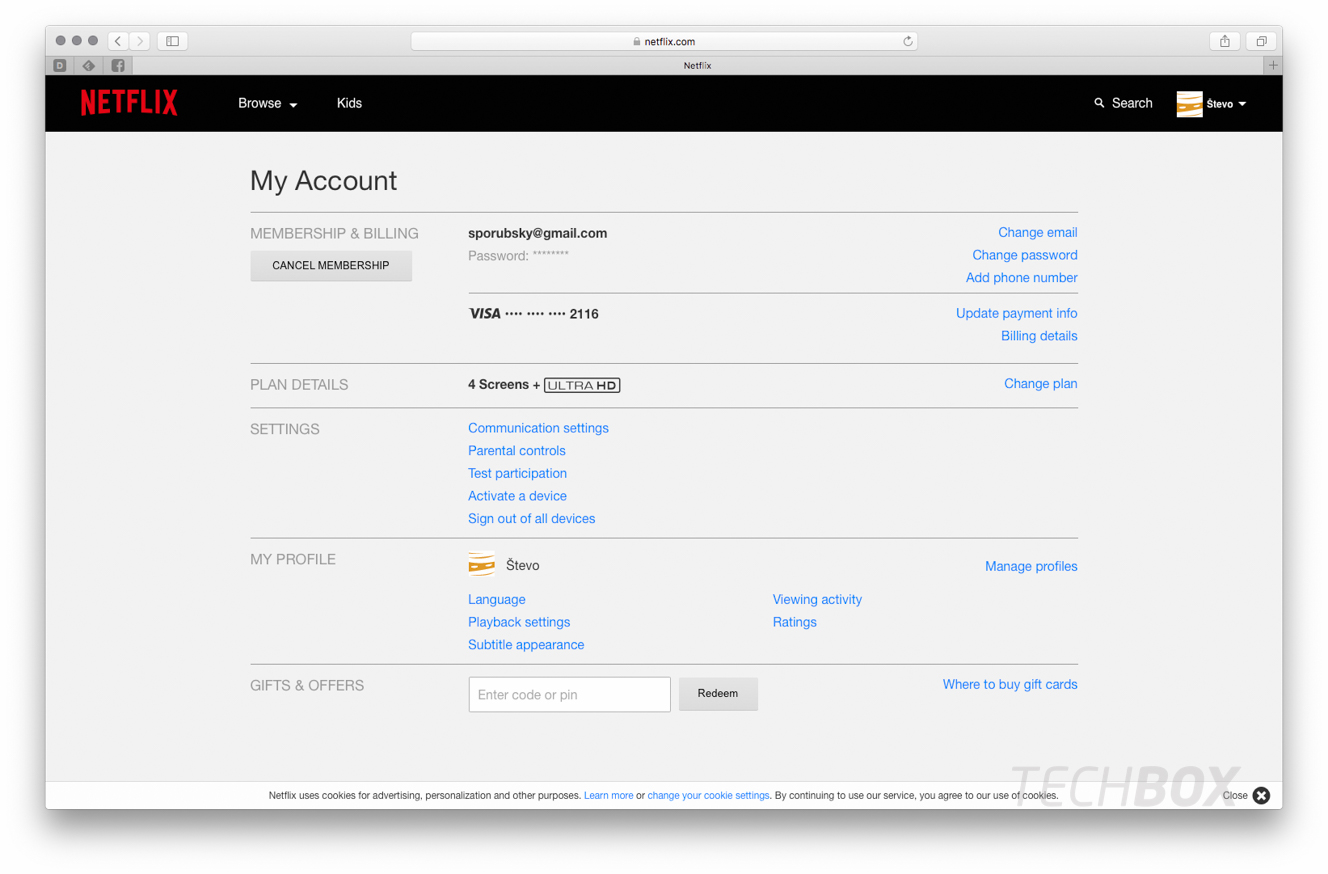The image size is (1328, 874).
Task: Click the netflix.com address bar
Action: [664, 41]
